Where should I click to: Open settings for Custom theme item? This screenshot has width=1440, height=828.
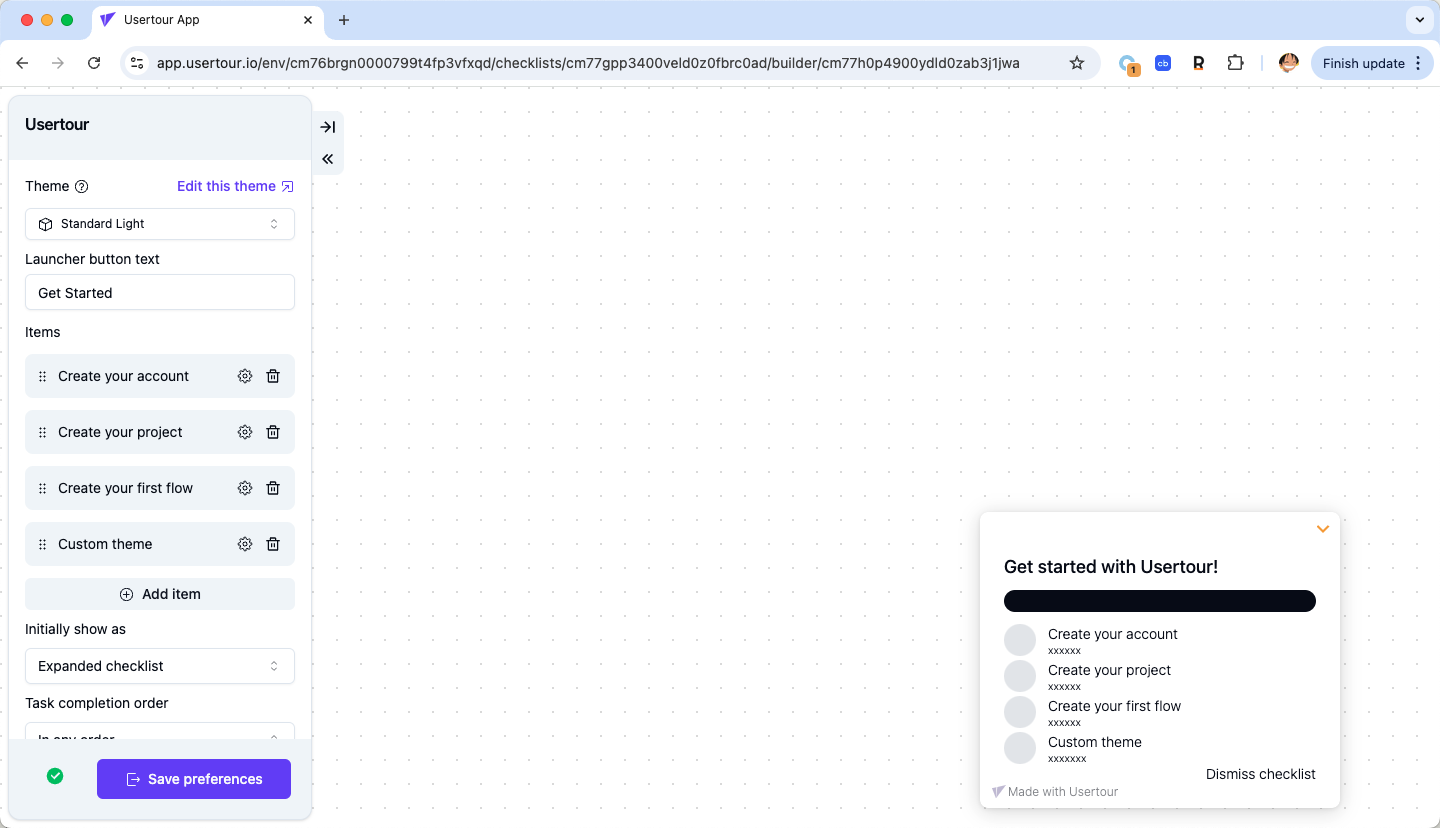[245, 544]
